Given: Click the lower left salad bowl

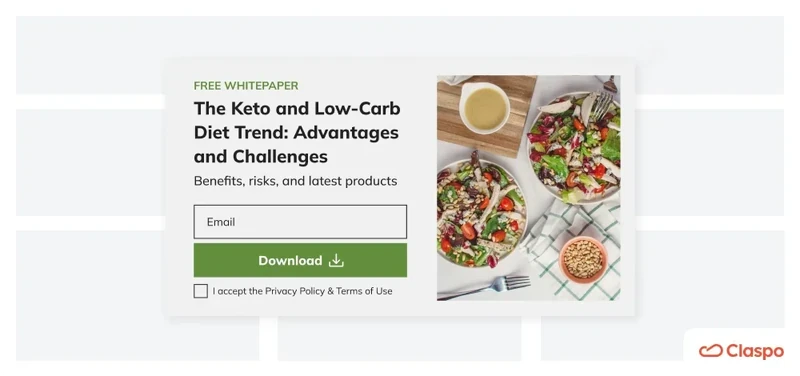Looking at the screenshot, I should click(x=480, y=213).
